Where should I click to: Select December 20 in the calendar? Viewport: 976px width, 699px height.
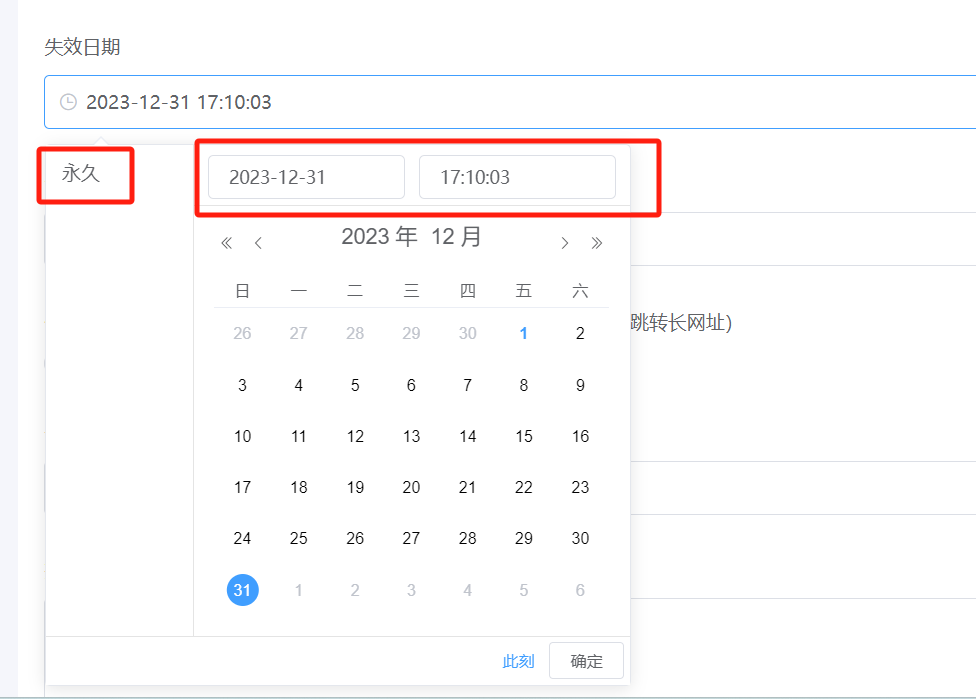(x=411, y=487)
